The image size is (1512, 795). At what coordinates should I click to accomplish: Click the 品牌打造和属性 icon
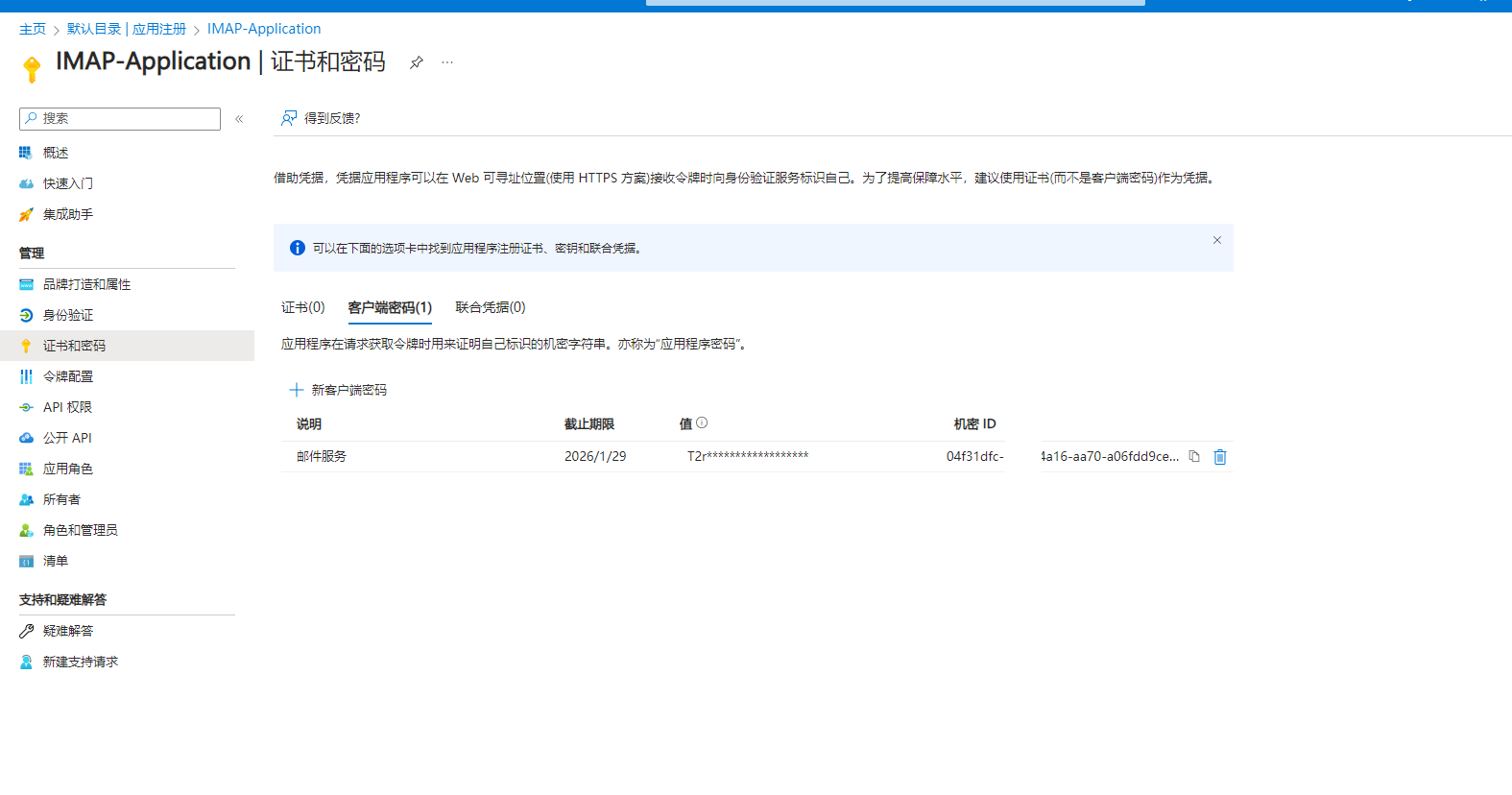point(26,284)
